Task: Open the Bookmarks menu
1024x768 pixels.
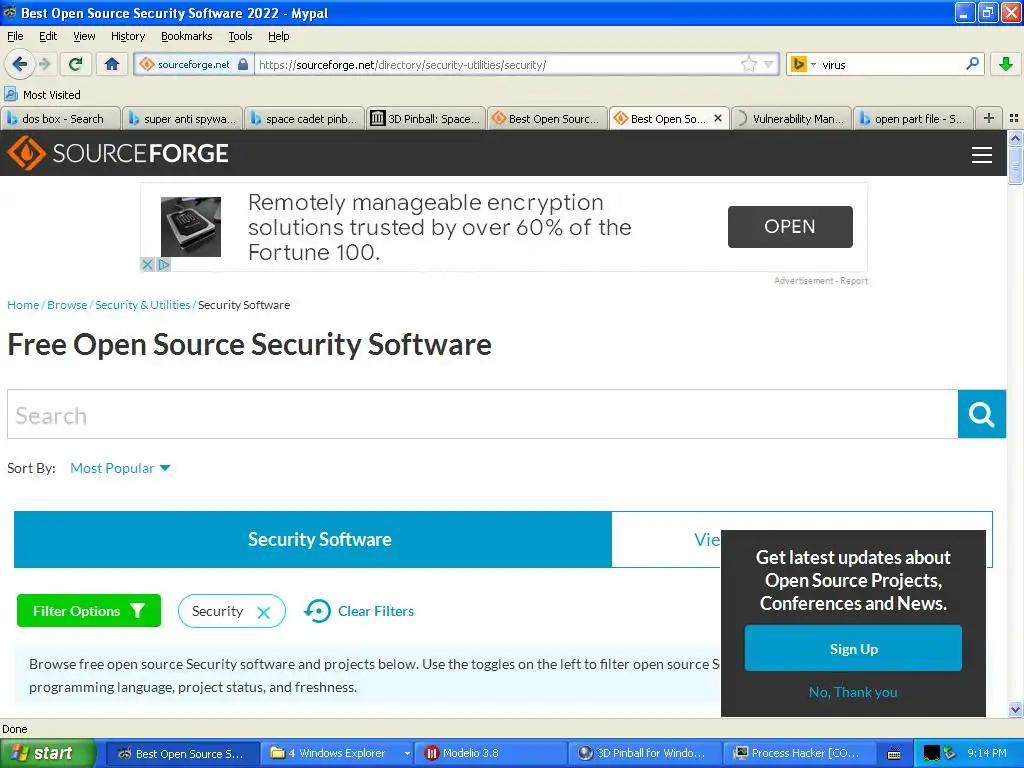Action: (187, 36)
